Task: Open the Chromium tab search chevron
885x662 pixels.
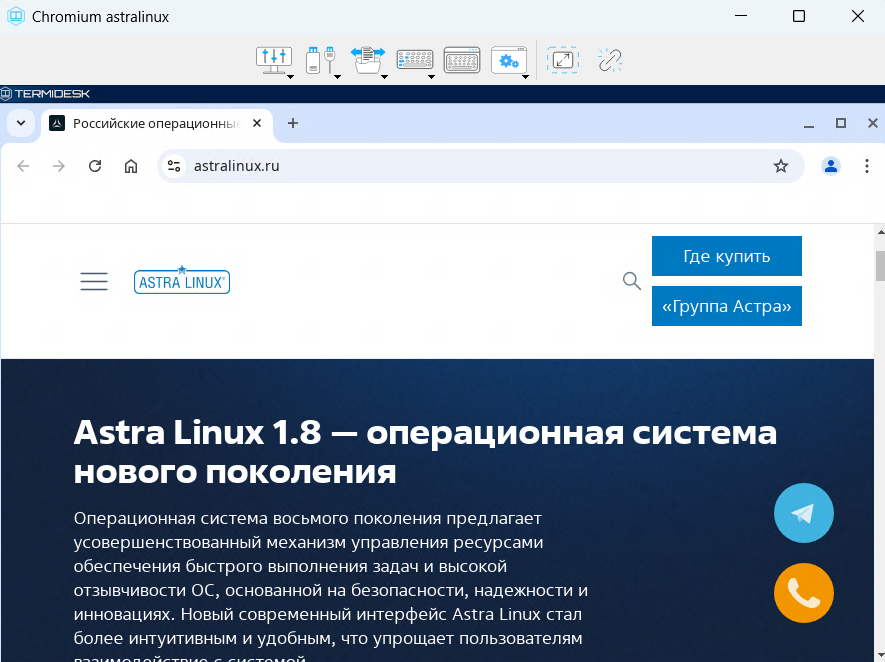Action: coord(21,123)
